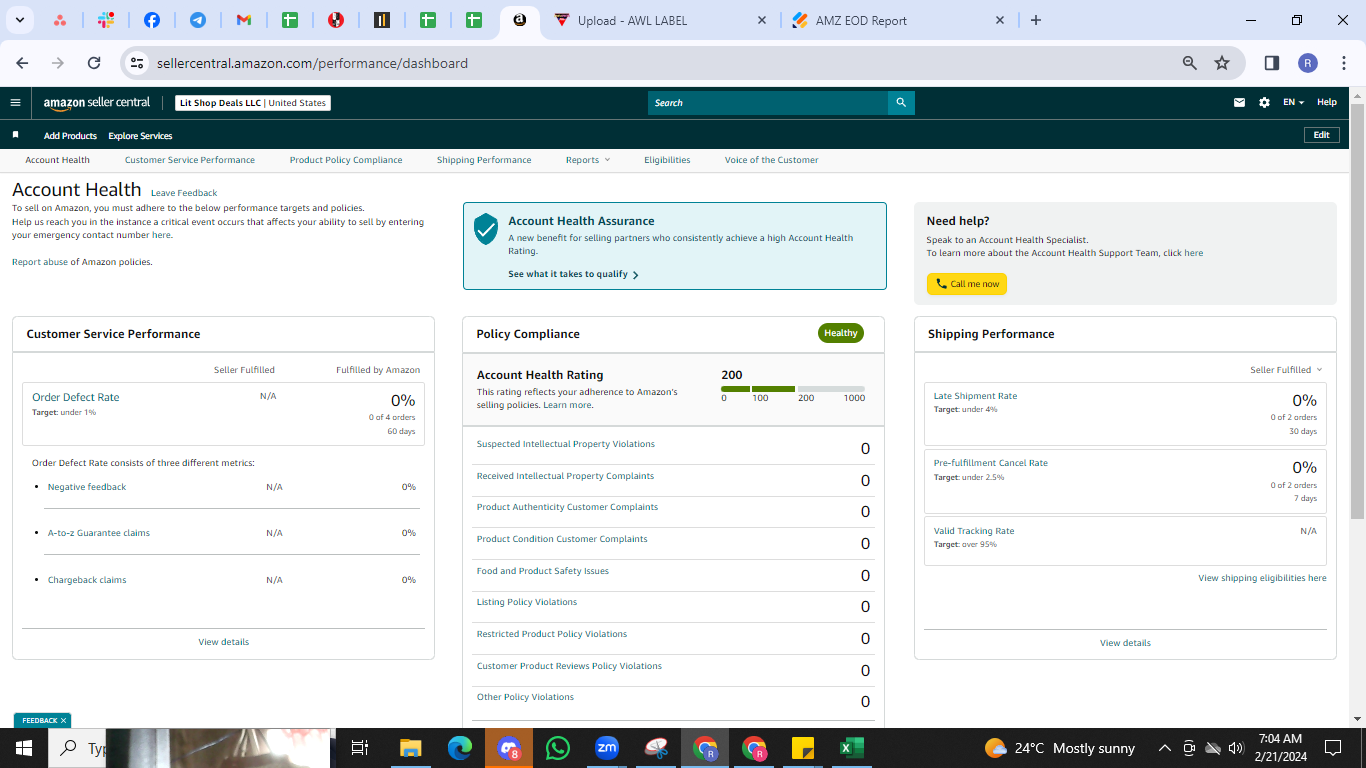
Task: Open File Explorer from the taskbar
Action: click(x=410, y=748)
